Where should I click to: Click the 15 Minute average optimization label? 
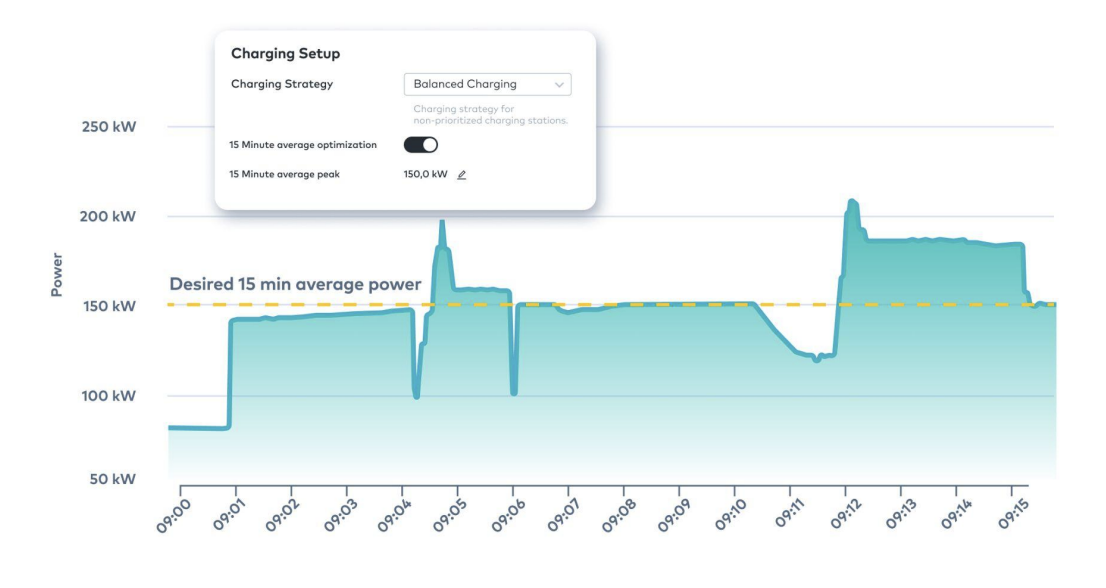[303, 145]
